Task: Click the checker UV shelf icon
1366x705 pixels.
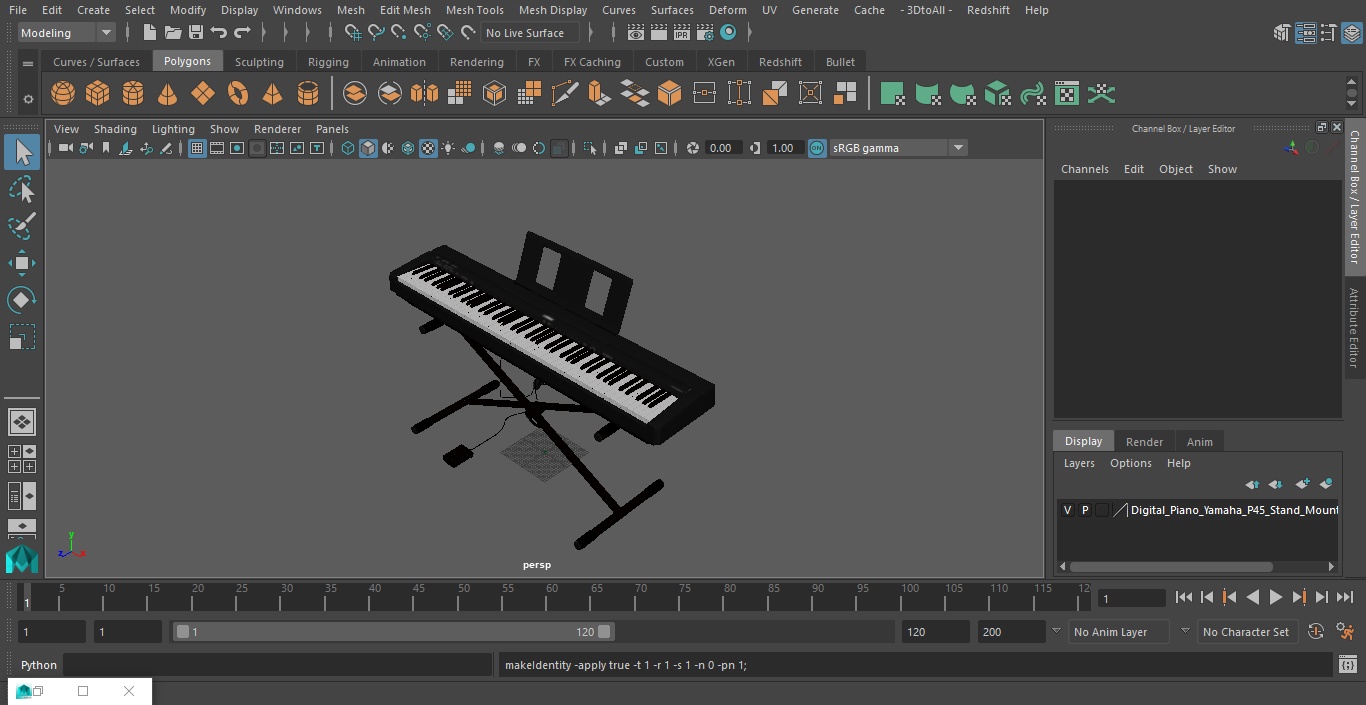Action: tap(1067, 94)
